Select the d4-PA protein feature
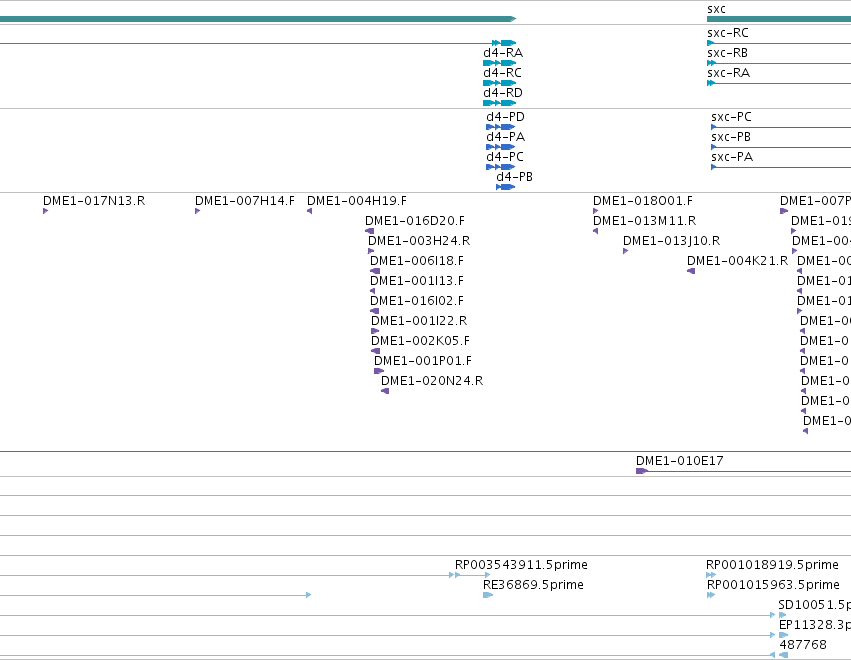851x660 pixels. tap(500, 147)
